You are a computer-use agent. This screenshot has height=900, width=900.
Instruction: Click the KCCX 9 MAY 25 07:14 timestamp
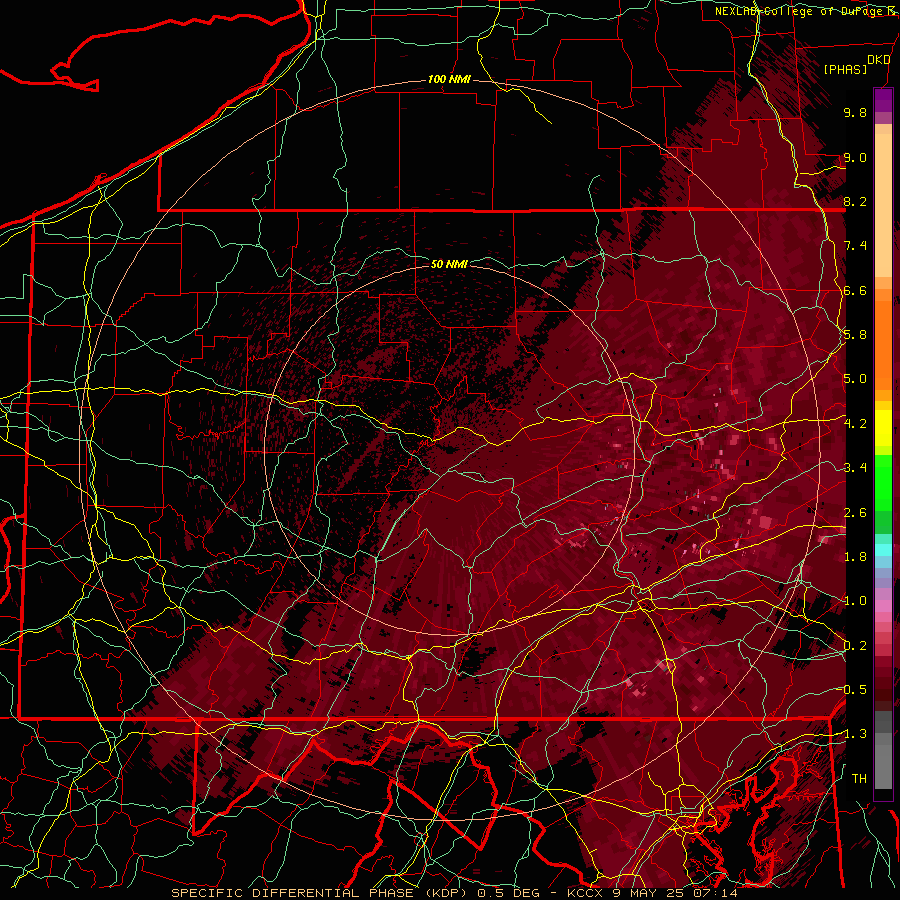click(652, 893)
